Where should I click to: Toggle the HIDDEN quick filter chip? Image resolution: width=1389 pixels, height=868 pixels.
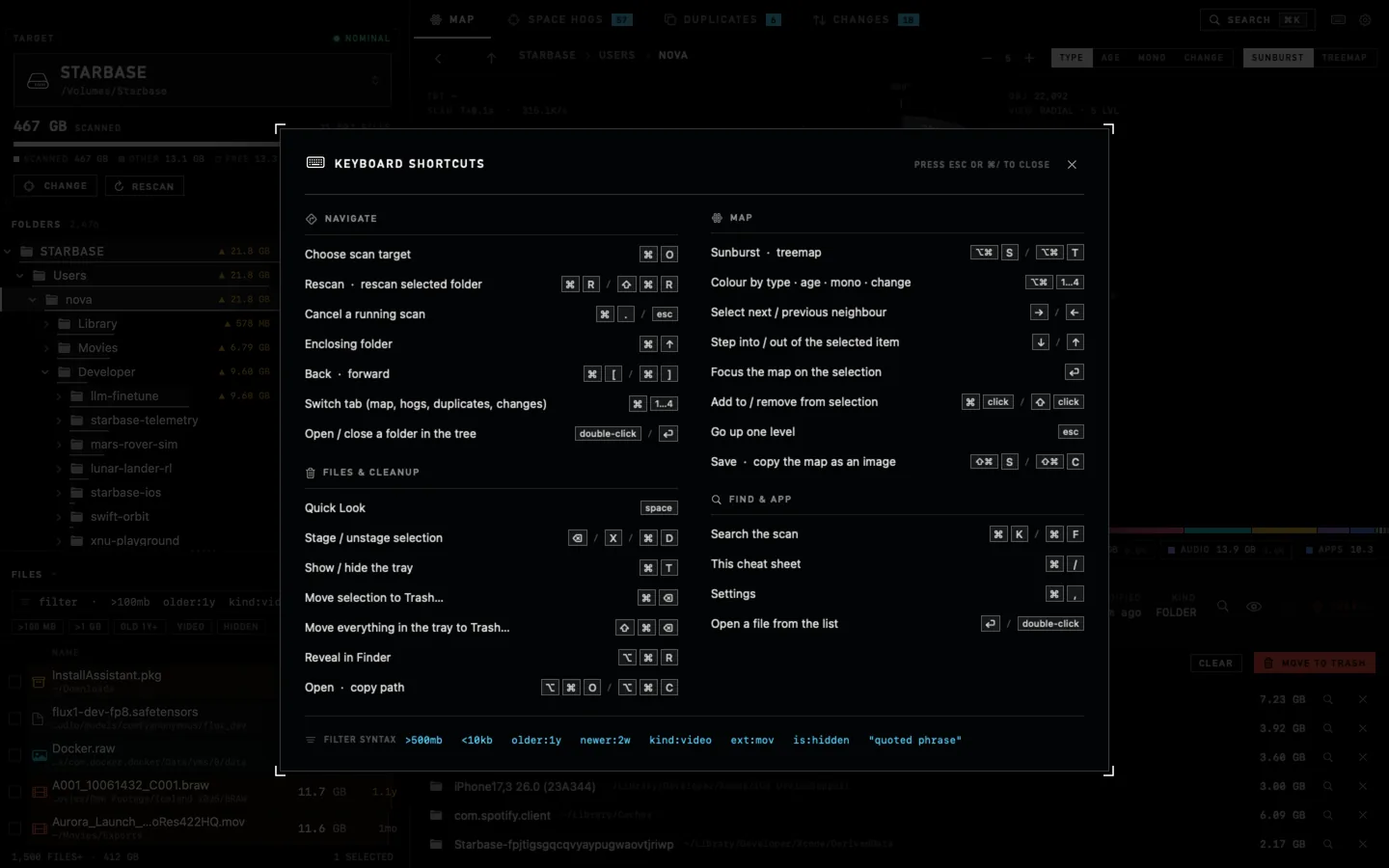pyautogui.click(x=241, y=627)
